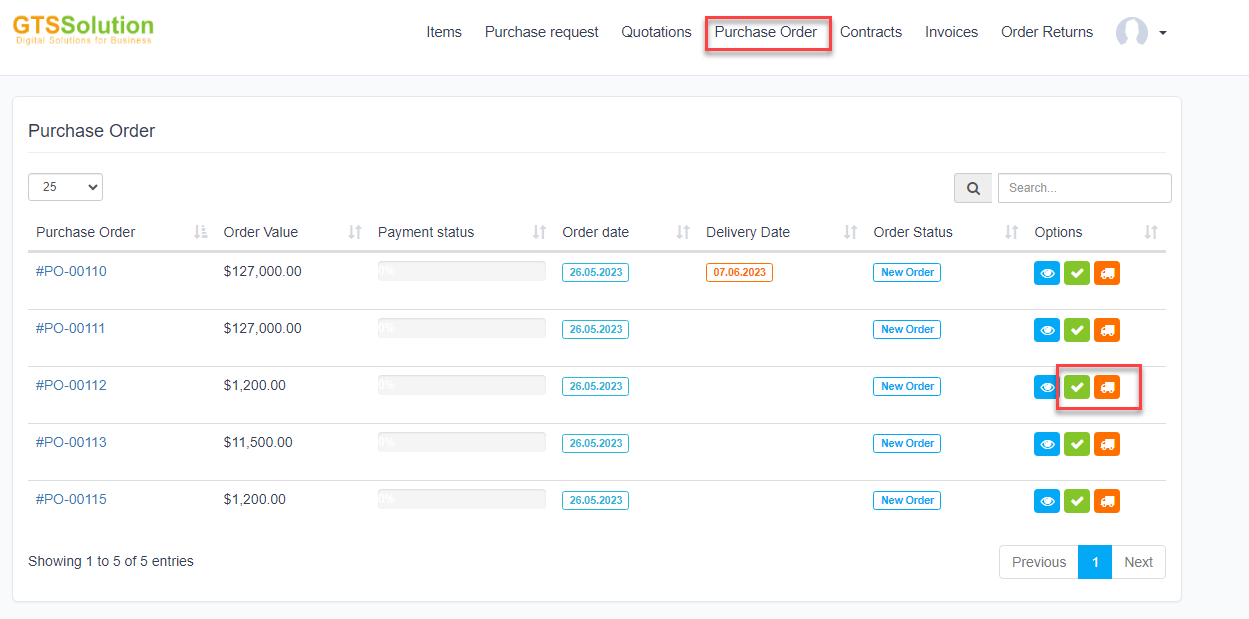The height and width of the screenshot is (619, 1249).
Task: View order #PO-00115 using eye icon
Action: point(1046,501)
